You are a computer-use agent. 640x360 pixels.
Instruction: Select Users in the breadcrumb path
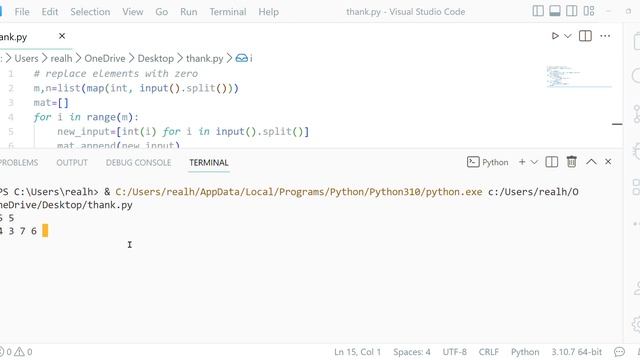click(27, 58)
